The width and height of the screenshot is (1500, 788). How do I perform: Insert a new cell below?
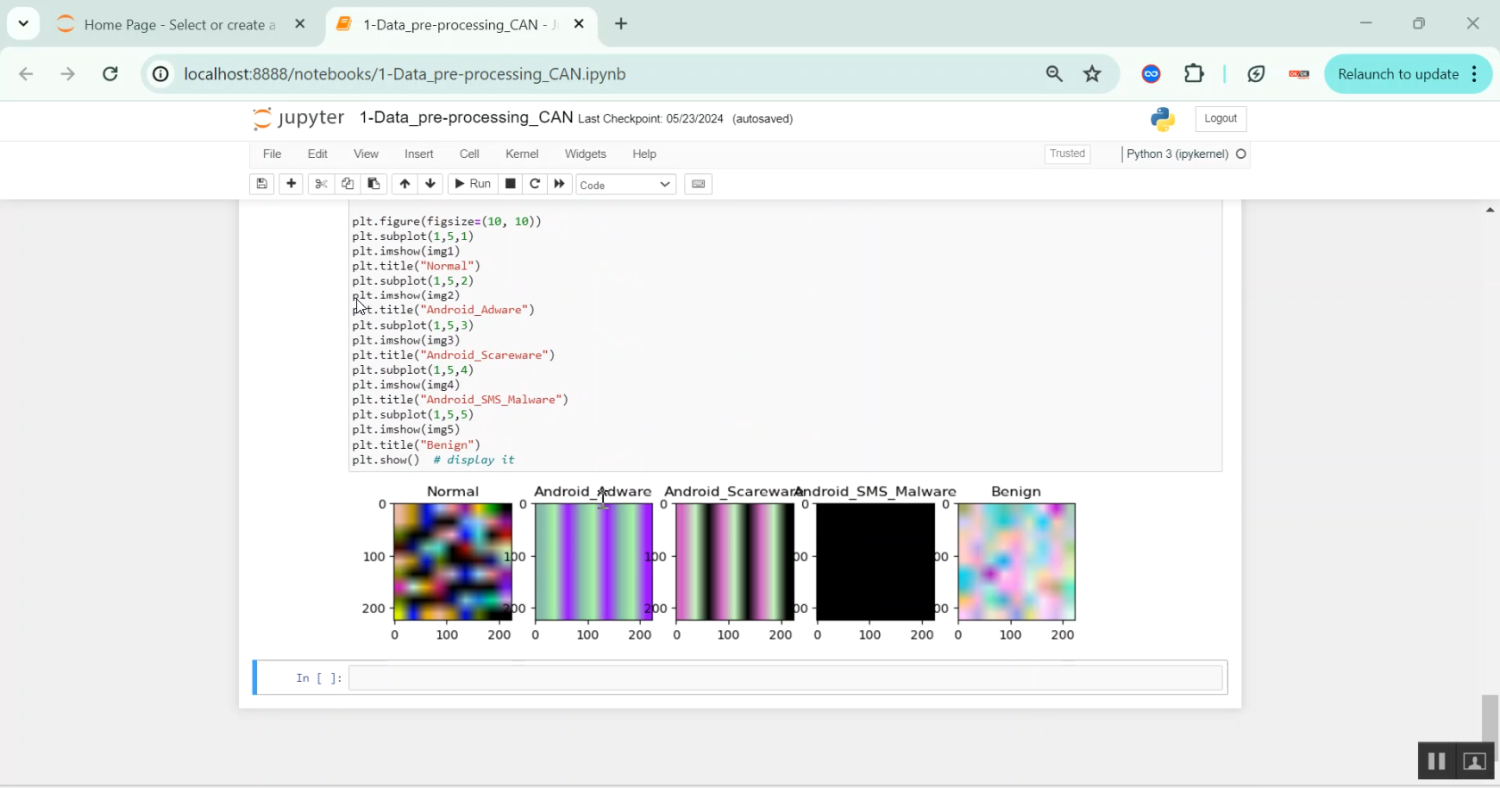click(291, 183)
